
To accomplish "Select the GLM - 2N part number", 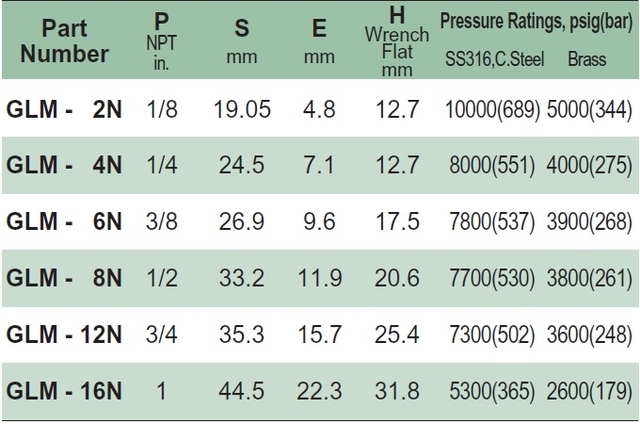I will pyautogui.click(x=64, y=109).
